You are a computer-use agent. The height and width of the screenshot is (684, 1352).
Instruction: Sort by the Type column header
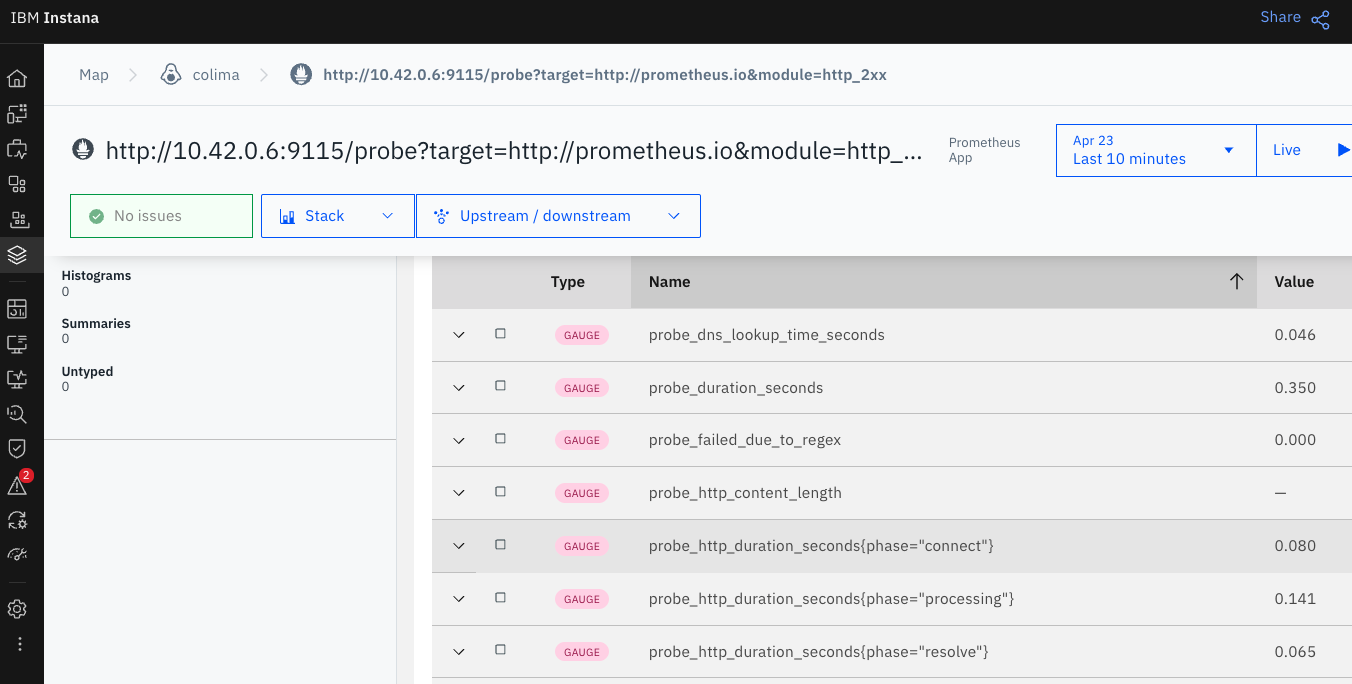(x=568, y=282)
